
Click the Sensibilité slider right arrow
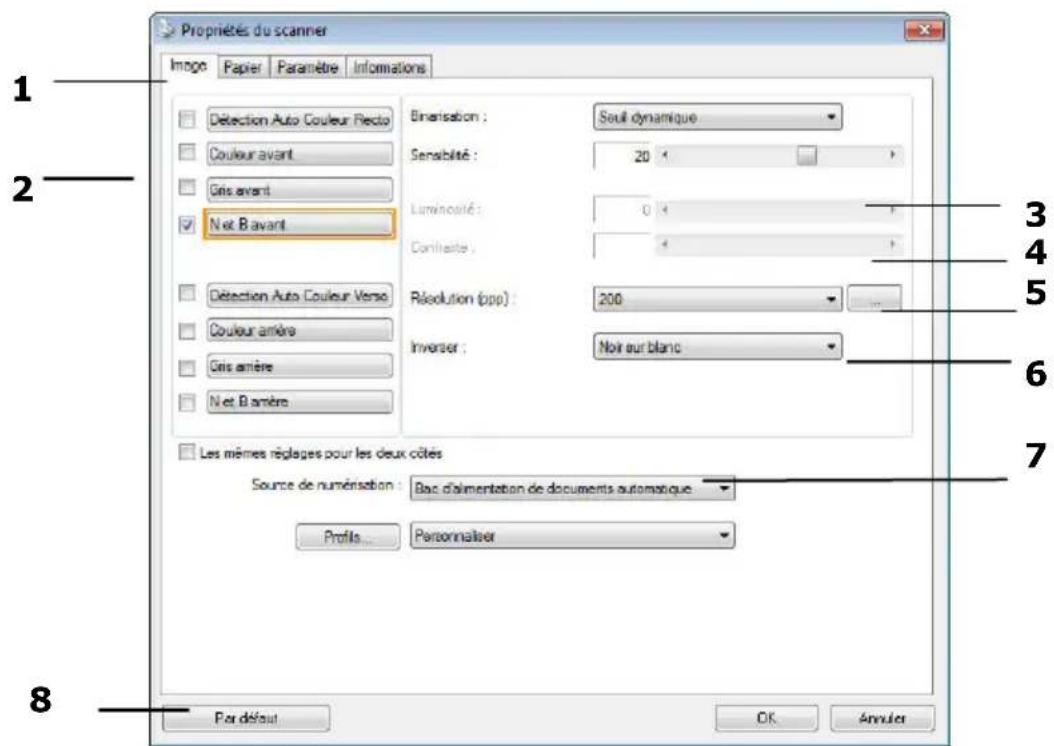coord(893,155)
